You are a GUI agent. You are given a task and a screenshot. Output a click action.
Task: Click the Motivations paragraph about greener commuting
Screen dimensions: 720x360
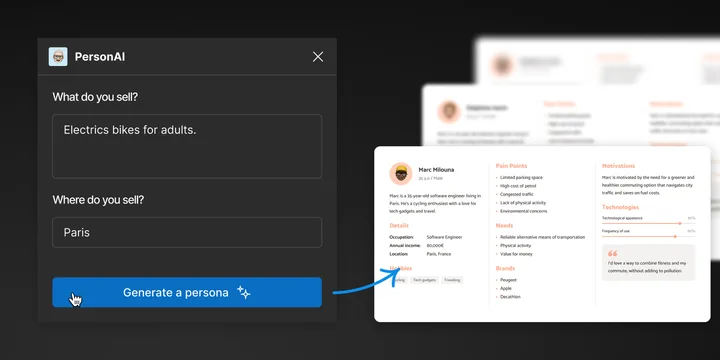click(648, 185)
